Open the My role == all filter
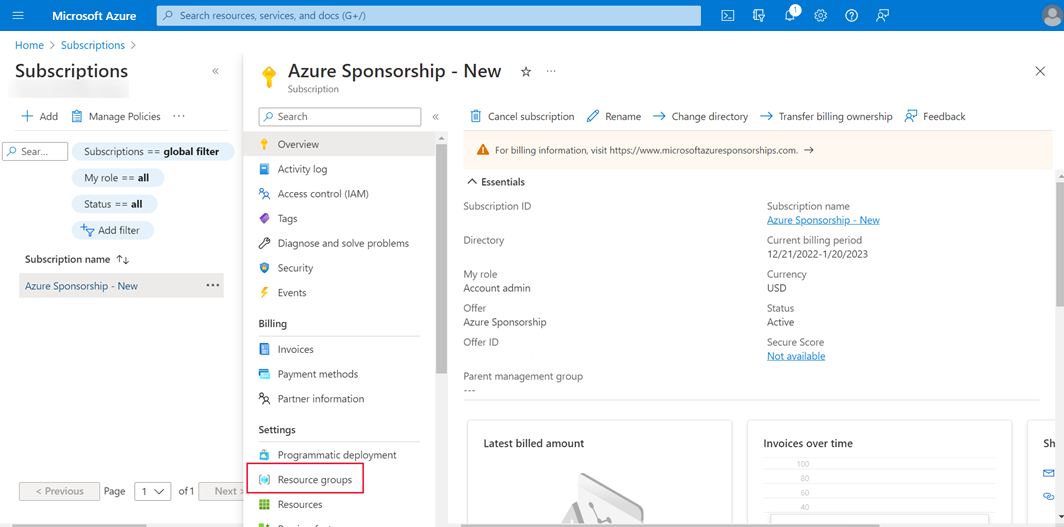The image size is (1064, 527). click(x=117, y=178)
